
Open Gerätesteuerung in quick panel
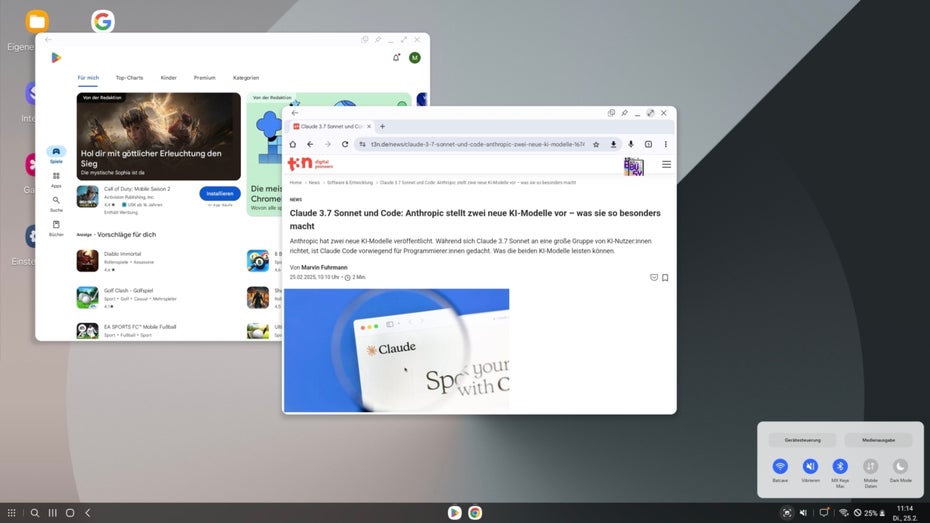[x=802, y=440]
